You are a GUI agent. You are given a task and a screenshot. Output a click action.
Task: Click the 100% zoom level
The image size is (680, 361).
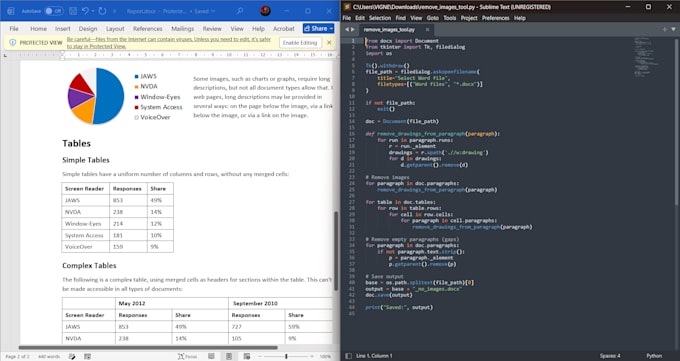tap(325, 357)
